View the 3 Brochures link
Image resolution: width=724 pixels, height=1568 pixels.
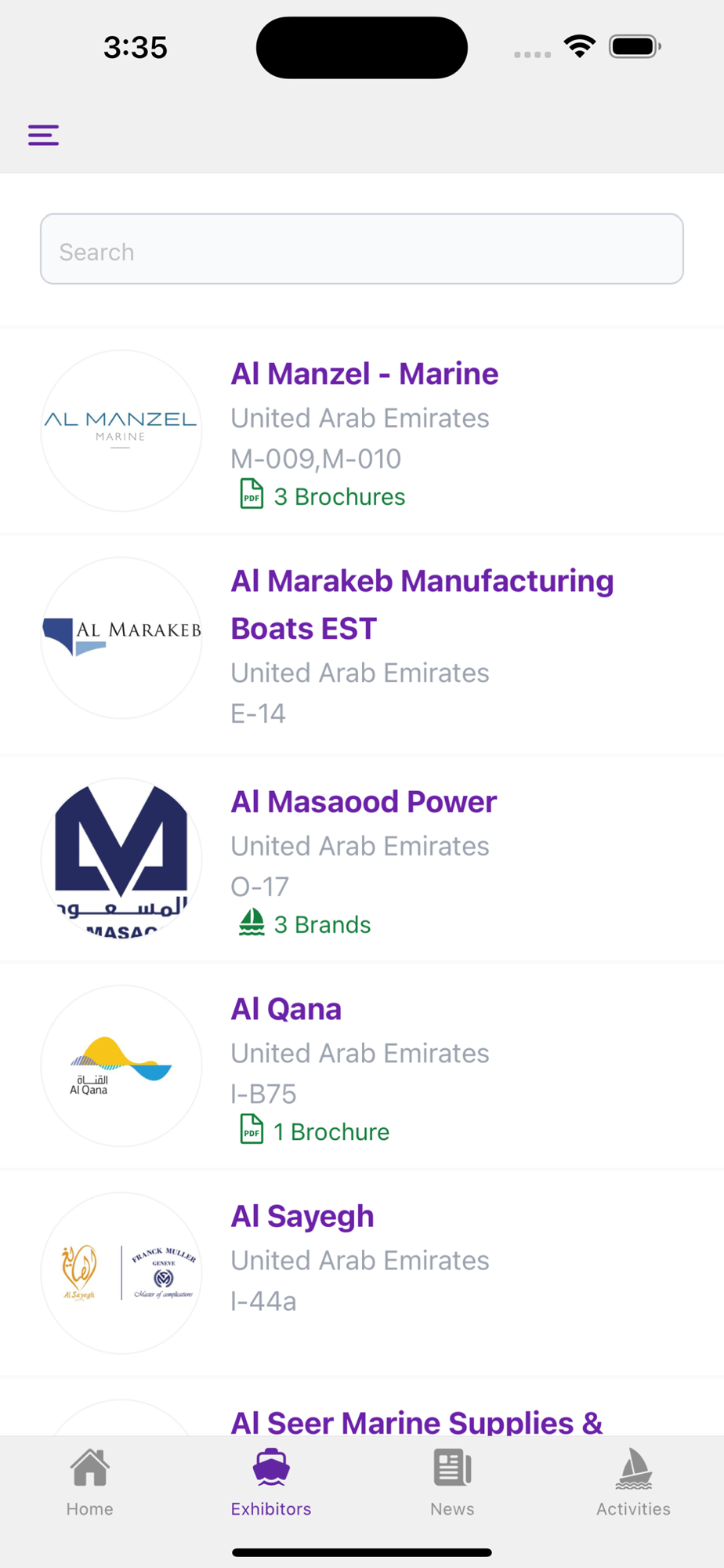pos(338,496)
